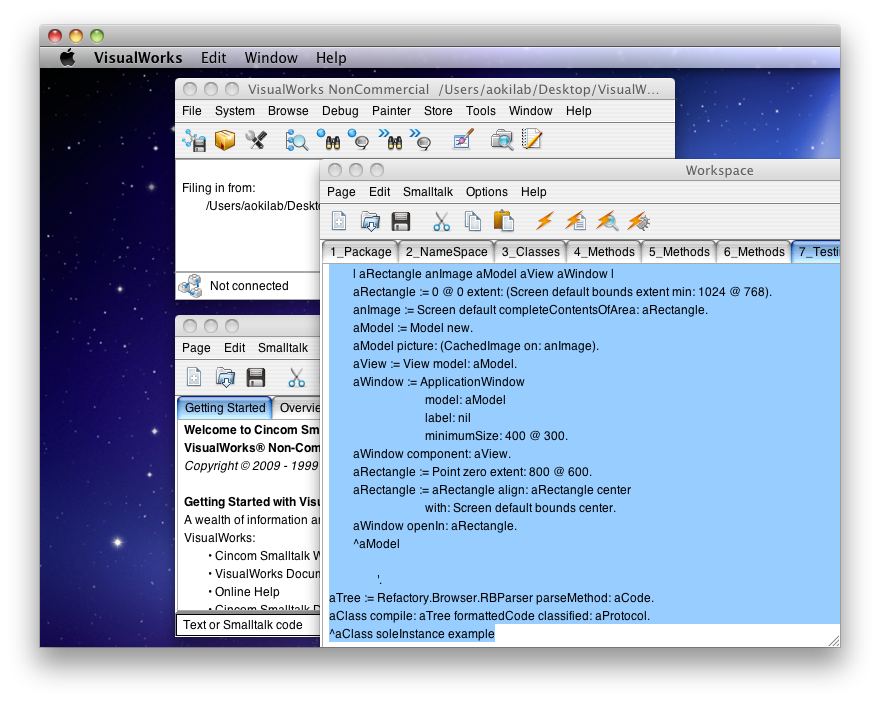Click the 'Not connected' status text
The image size is (880, 702).
pyautogui.click(x=249, y=286)
